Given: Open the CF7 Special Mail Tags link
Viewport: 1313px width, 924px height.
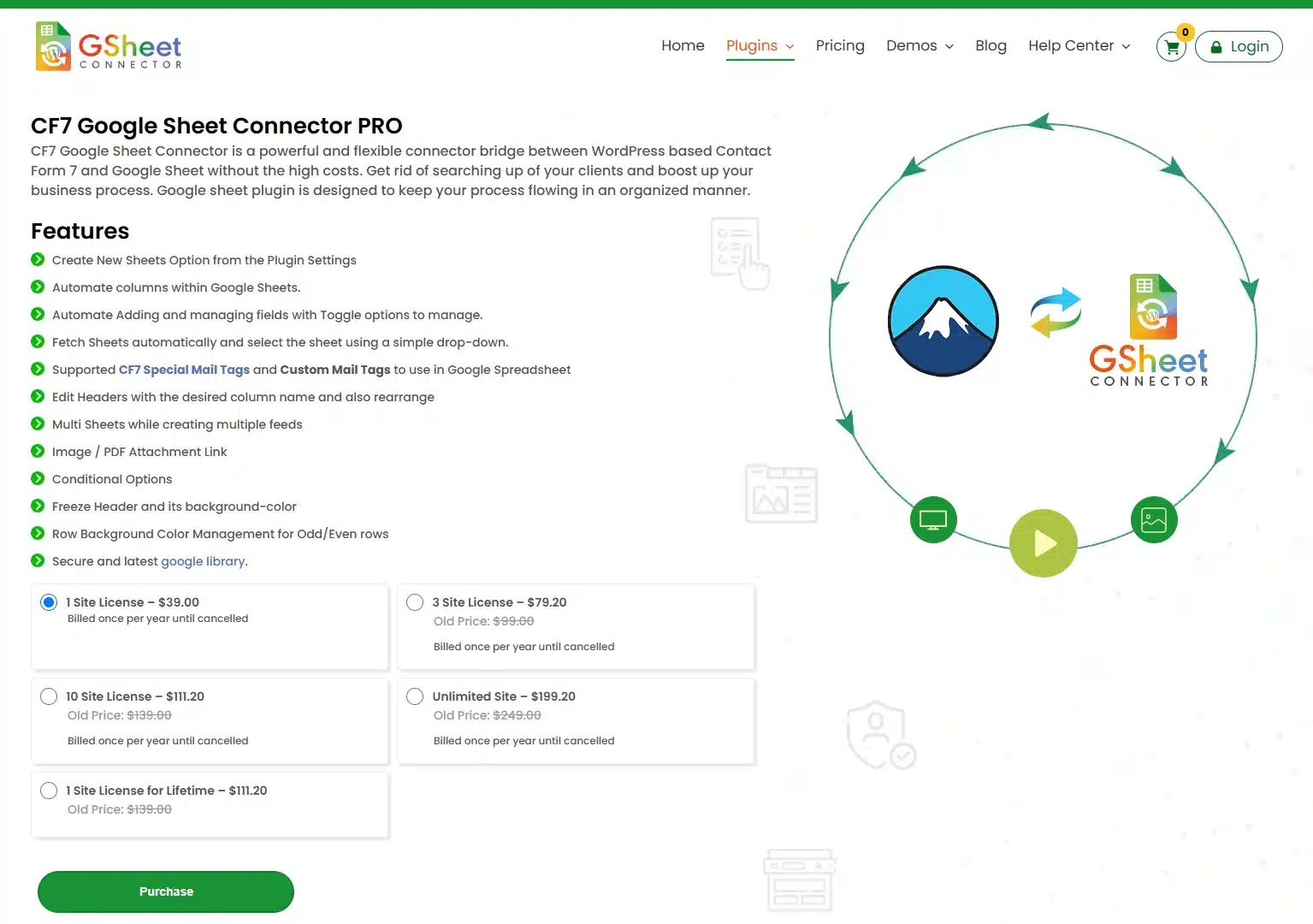Looking at the screenshot, I should (184, 370).
